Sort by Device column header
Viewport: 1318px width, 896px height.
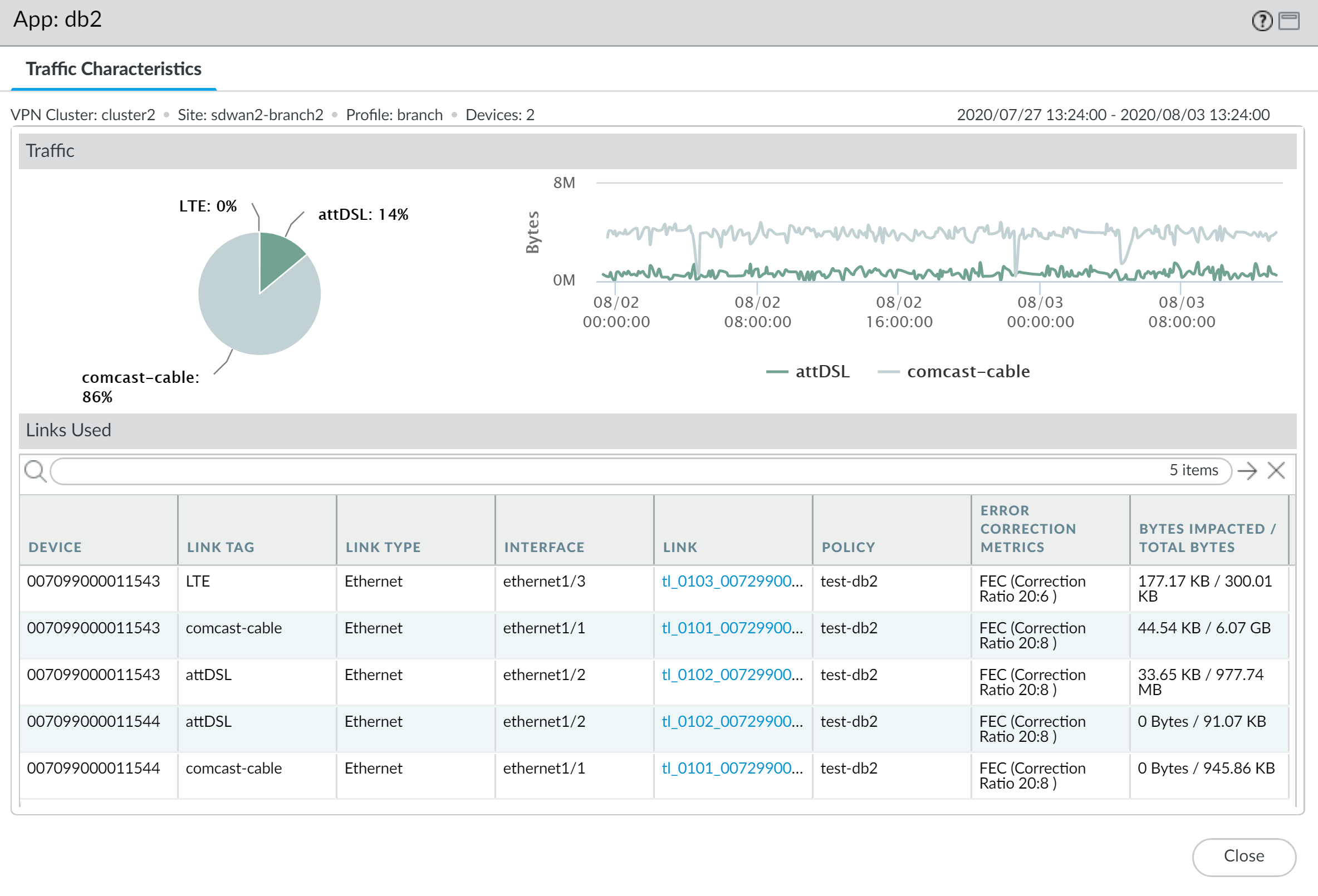click(55, 548)
